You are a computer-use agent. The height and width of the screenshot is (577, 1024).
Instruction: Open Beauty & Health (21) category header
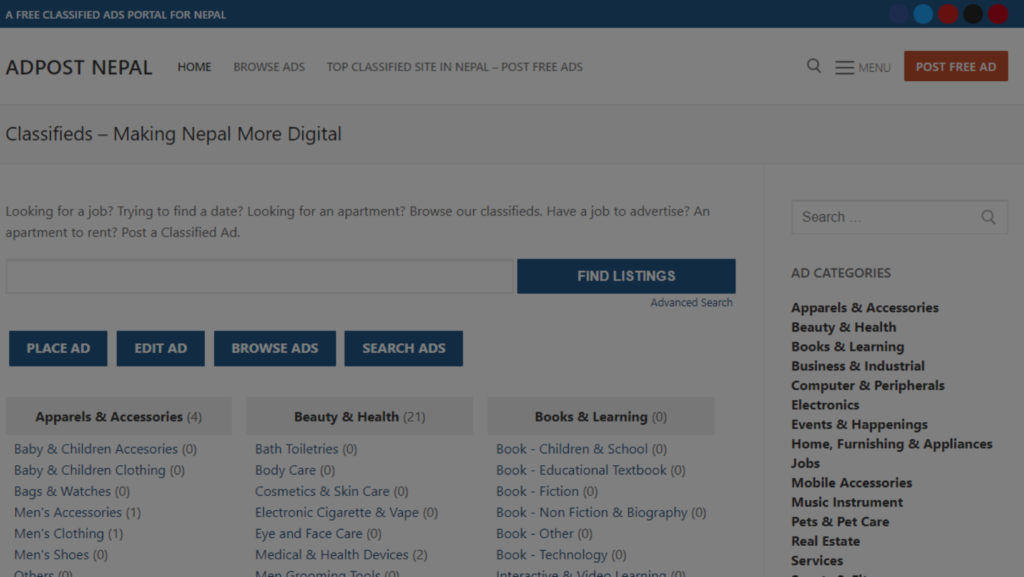[359, 416]
